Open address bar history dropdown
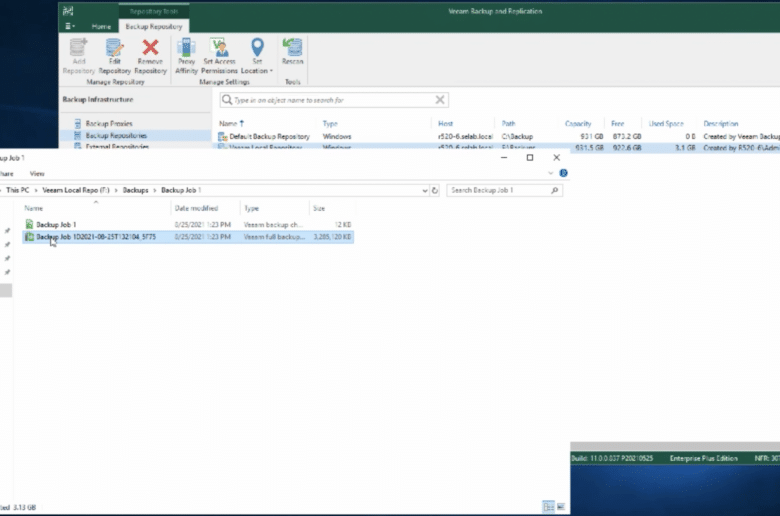780x516 pixels. tap(425, 191)
